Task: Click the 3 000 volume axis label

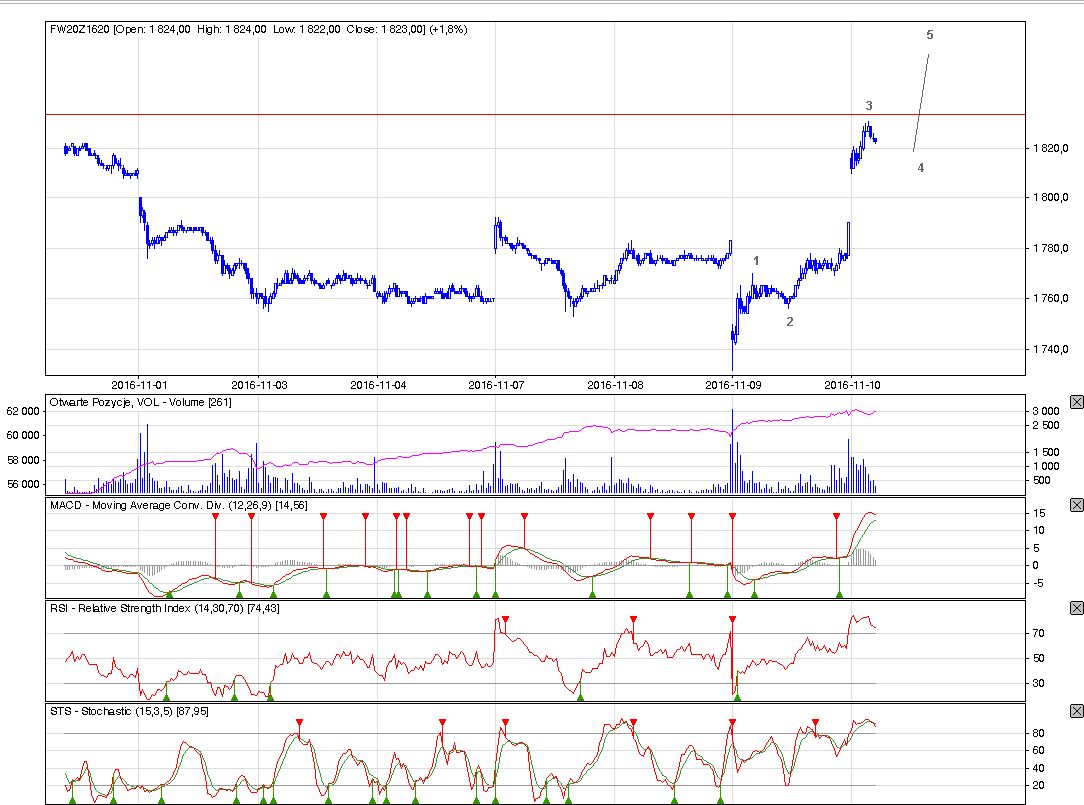Action: tap(1046, 411)
